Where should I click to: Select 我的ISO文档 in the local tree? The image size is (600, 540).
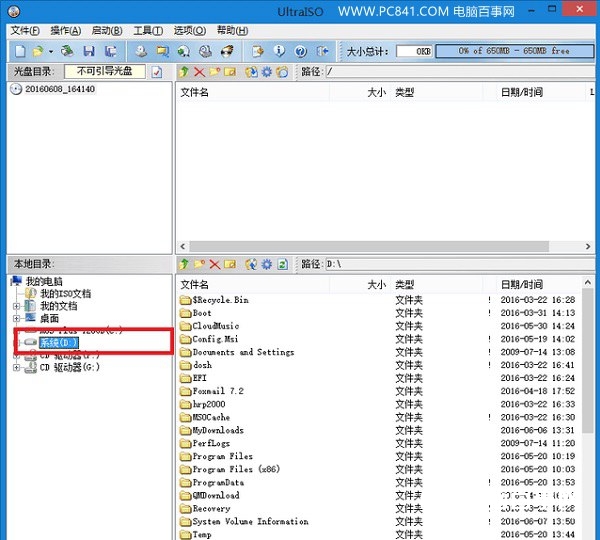66,294
